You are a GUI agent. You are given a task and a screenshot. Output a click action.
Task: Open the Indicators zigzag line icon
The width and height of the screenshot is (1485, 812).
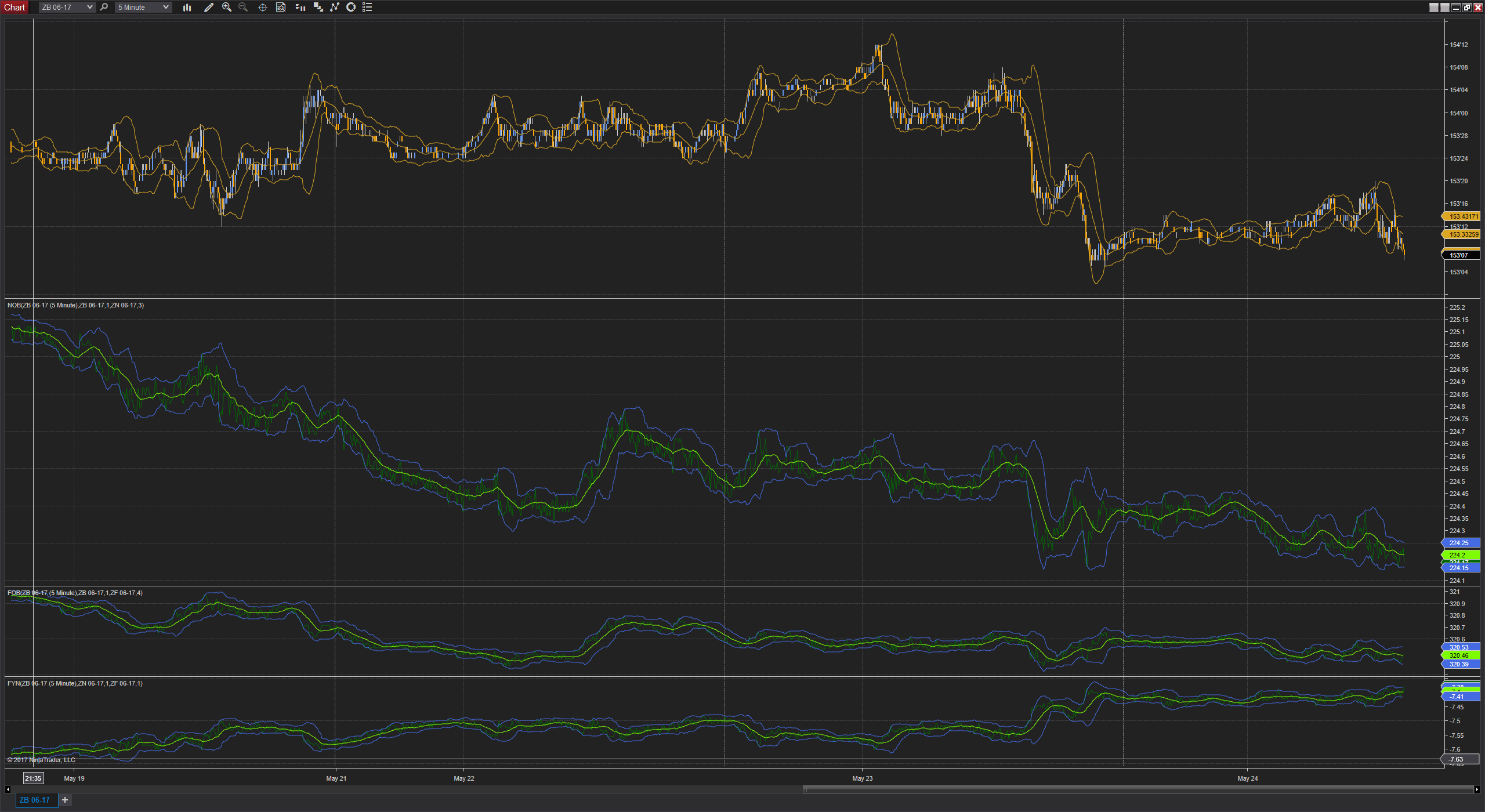335,8
